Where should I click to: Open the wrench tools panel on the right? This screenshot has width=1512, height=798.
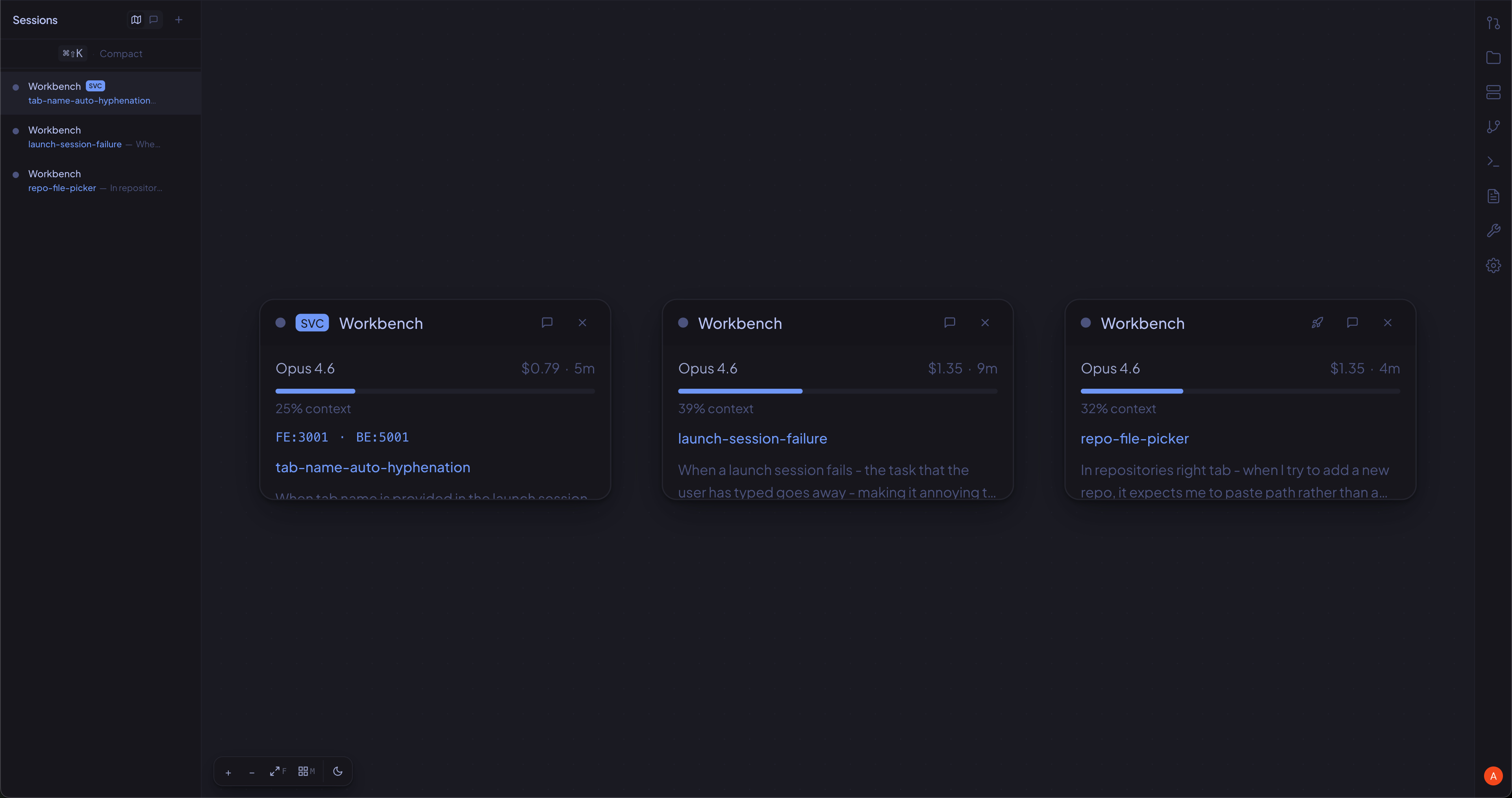(x=1493, y=230)
